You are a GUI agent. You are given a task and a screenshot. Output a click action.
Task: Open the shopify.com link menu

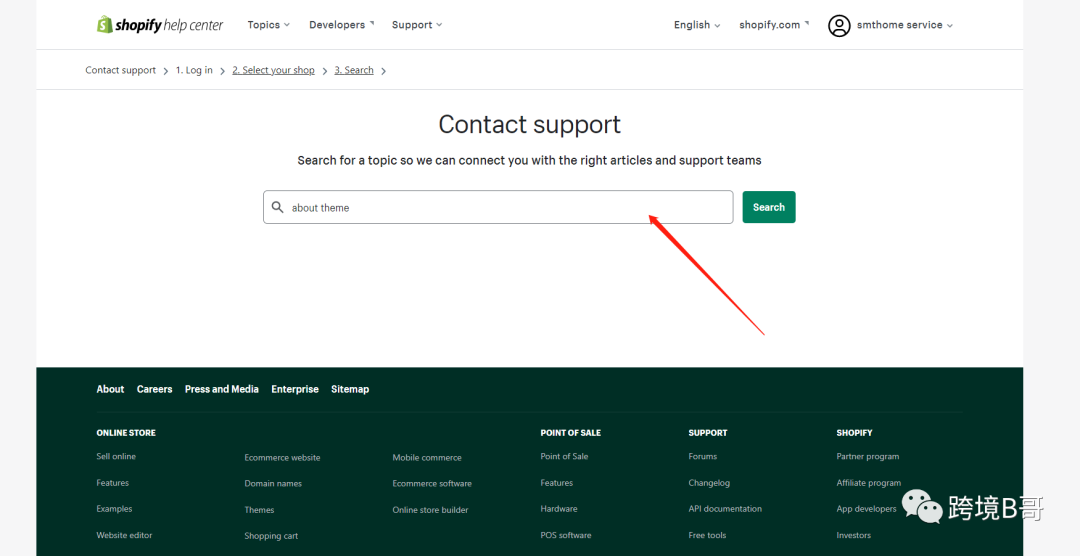tap(774, 25)
